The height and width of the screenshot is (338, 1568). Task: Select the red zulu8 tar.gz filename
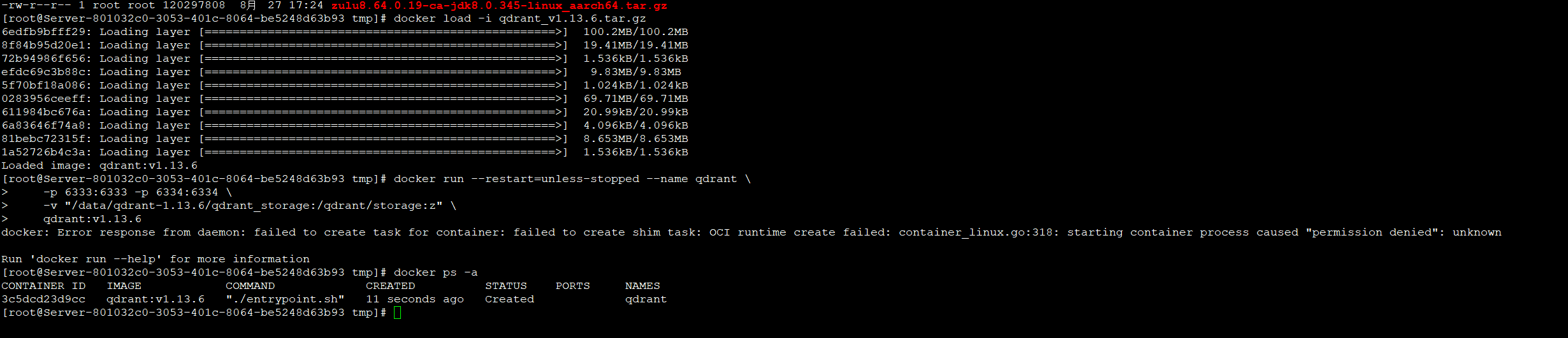coord(499,5)
